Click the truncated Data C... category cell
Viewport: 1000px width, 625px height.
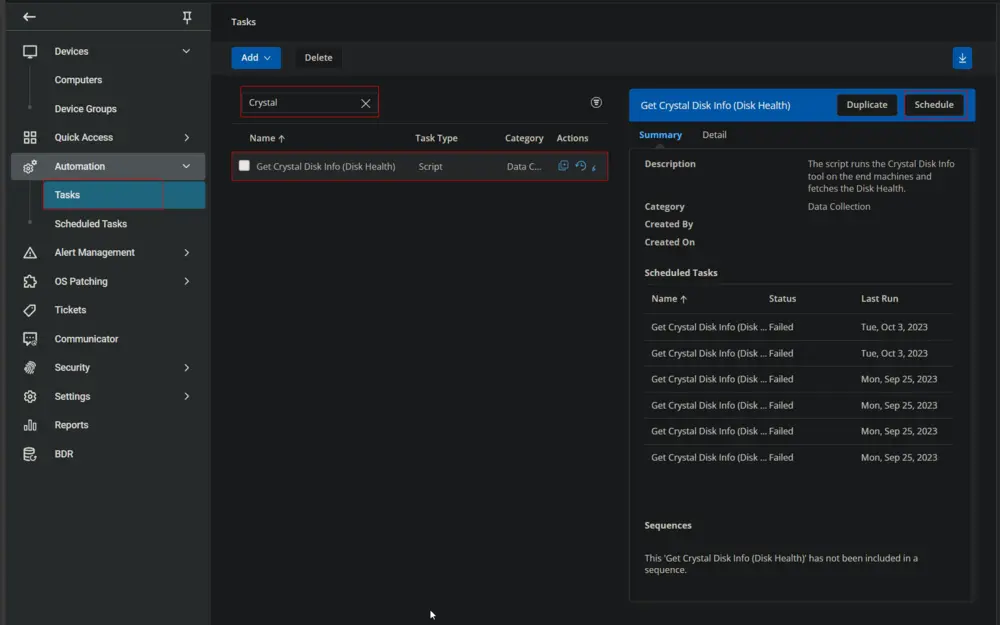[x=524, y=166]
